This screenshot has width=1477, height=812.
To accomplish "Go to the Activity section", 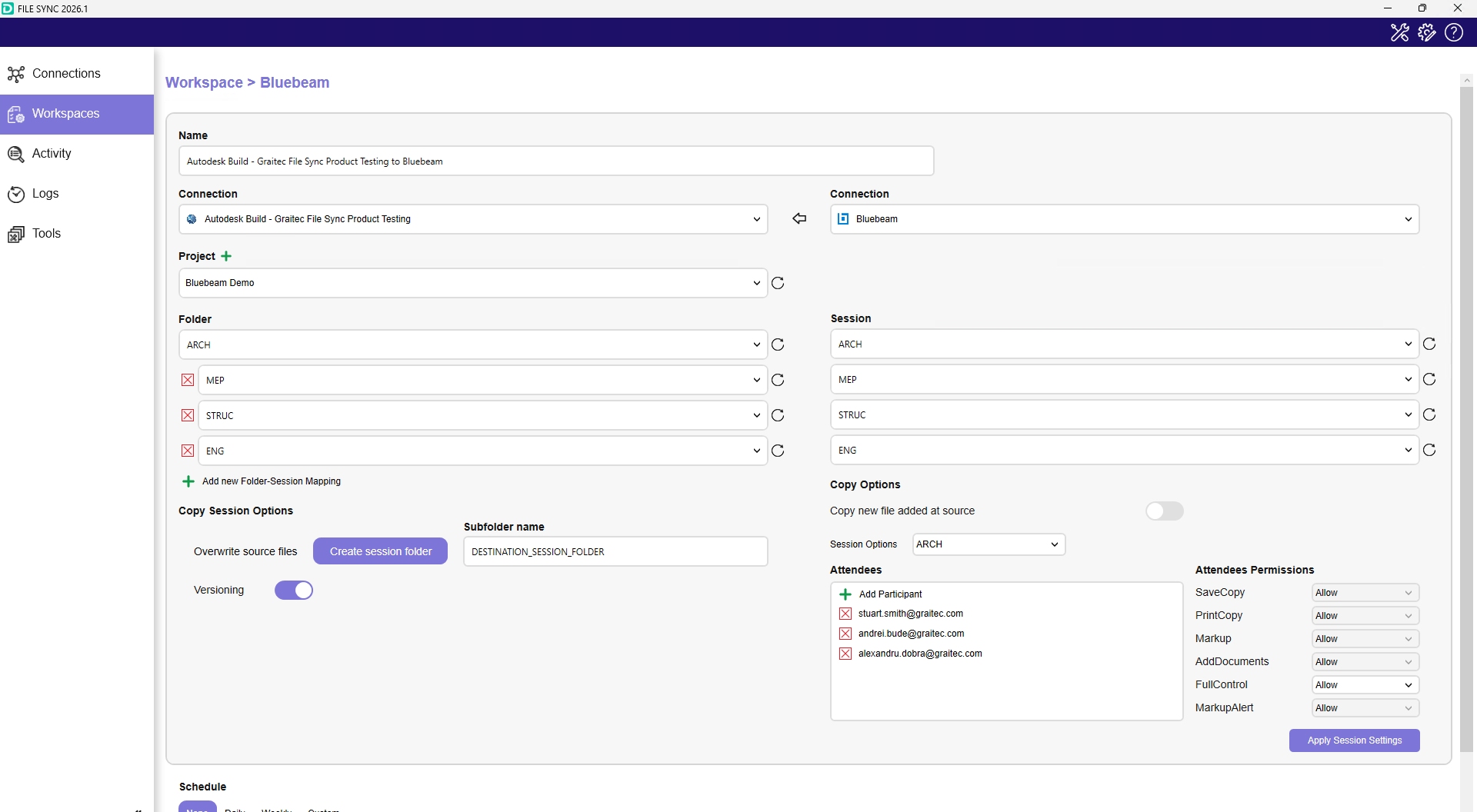I will tap(52, 154).
